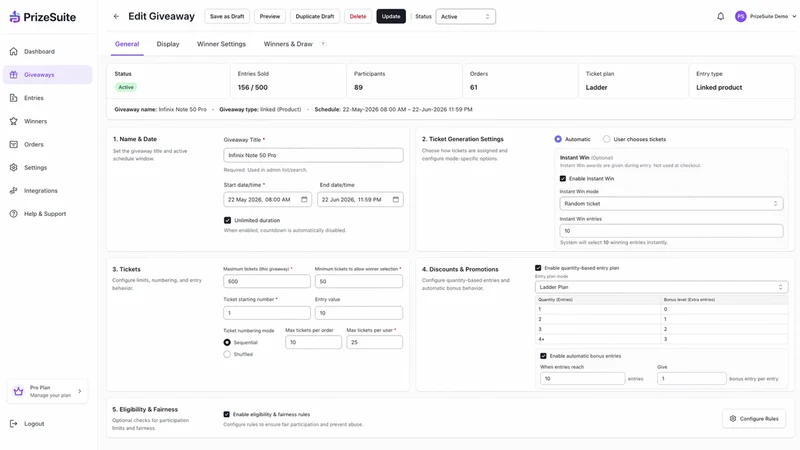Click the red Delete button
800x450 pixels.
[x=358, y=16]
